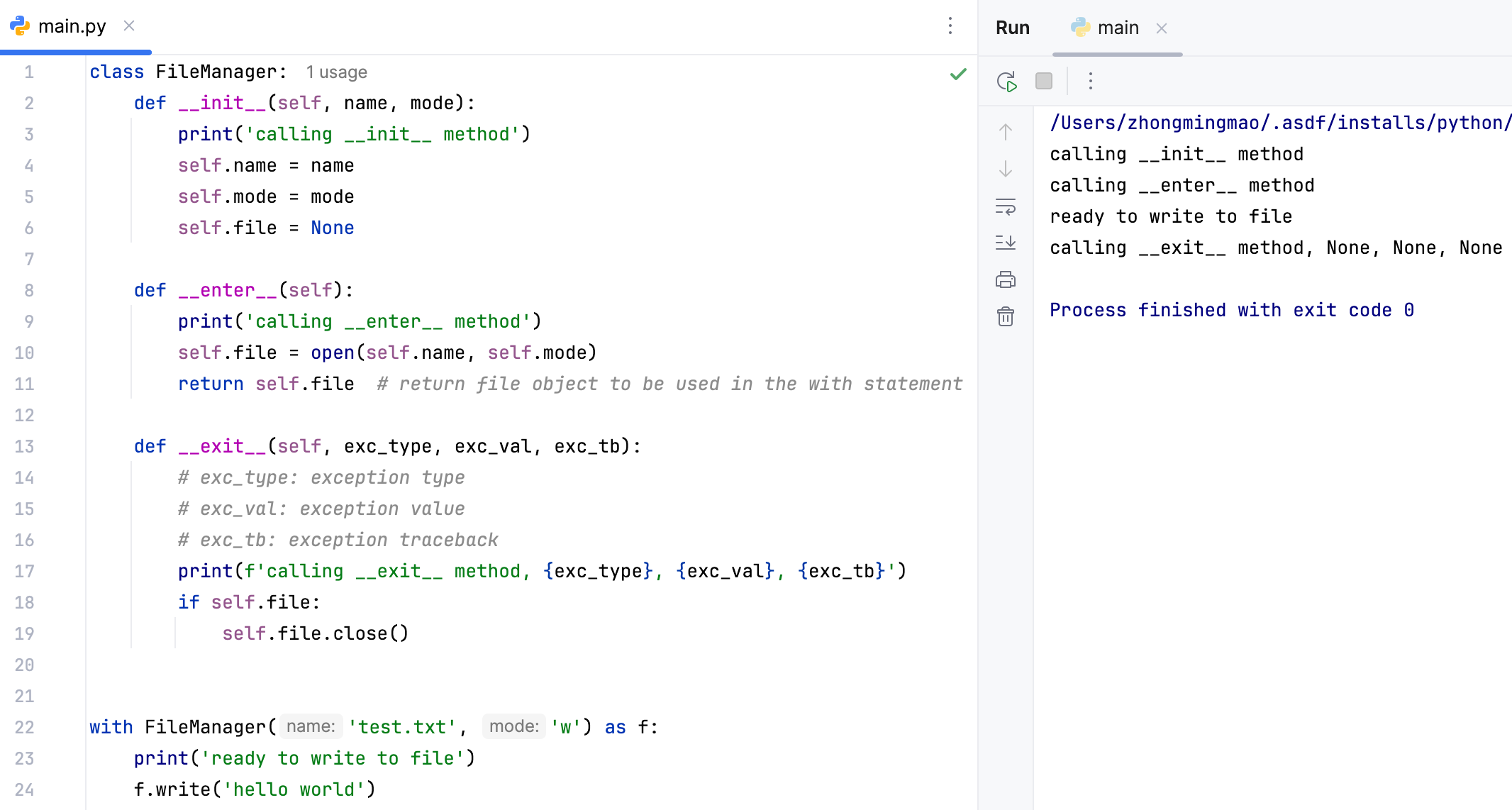Click green checkmark inspection status indicator
This screenshot has width=1512, height=810.
click(958, 74)
